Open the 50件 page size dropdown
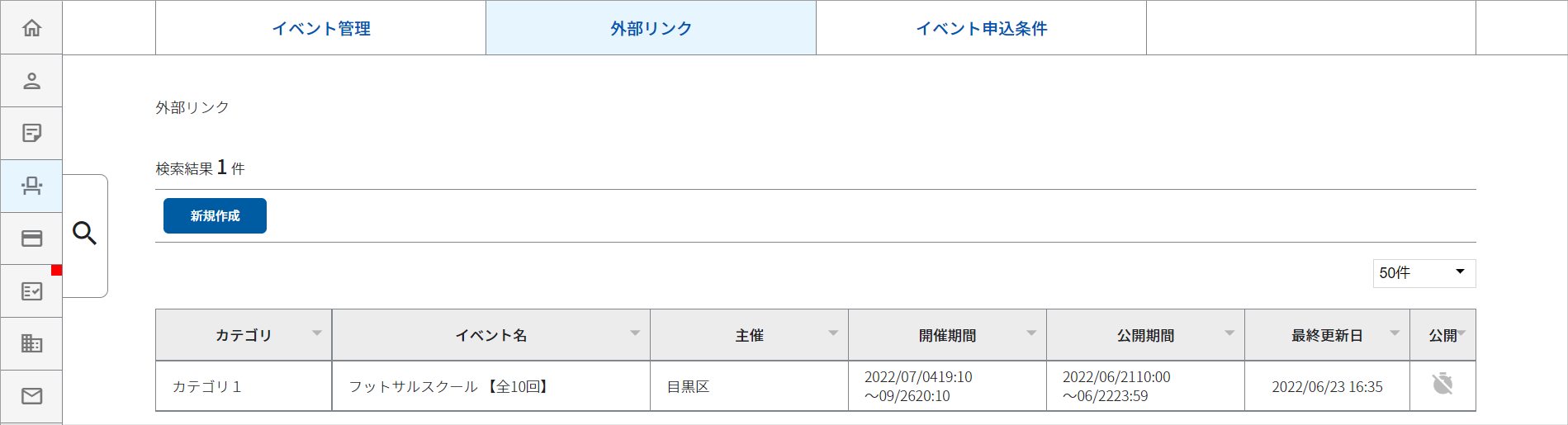Viewport: 1568px width, 425px height. click(x=1424, y=273)
